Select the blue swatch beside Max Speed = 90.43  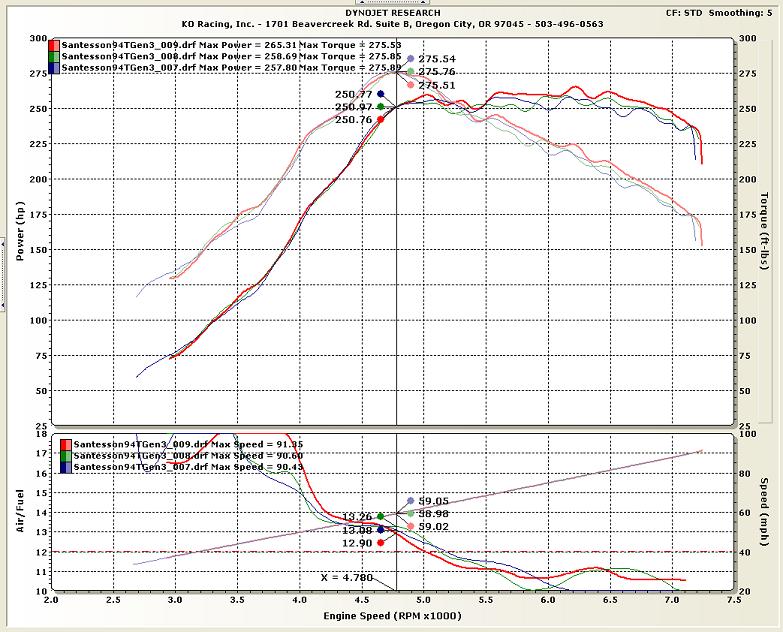point(66,466)
